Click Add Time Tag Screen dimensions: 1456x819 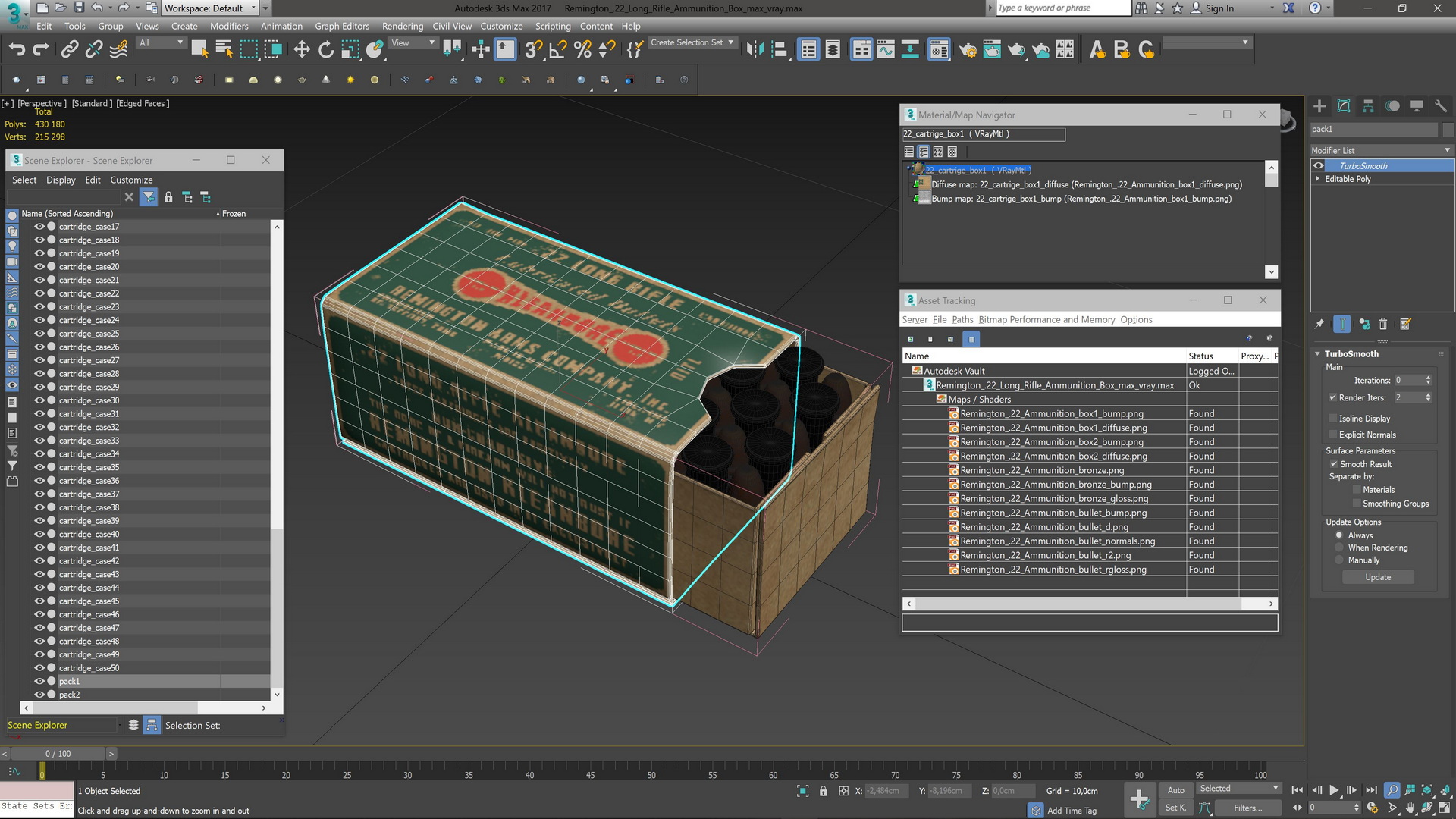coord(1072,811)
